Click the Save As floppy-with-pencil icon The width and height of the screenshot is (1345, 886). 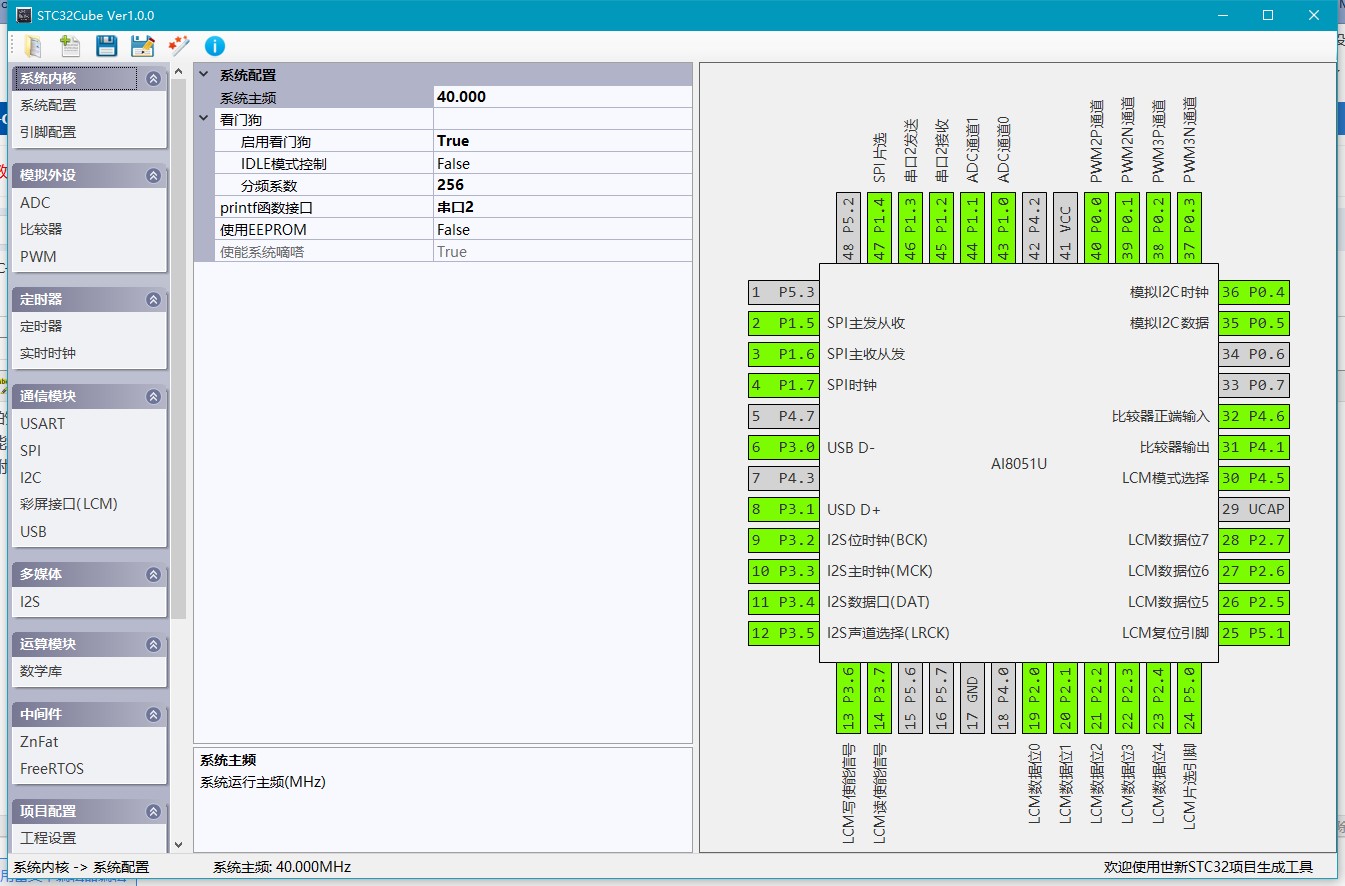pyautogui.click(x=143, y=46)
